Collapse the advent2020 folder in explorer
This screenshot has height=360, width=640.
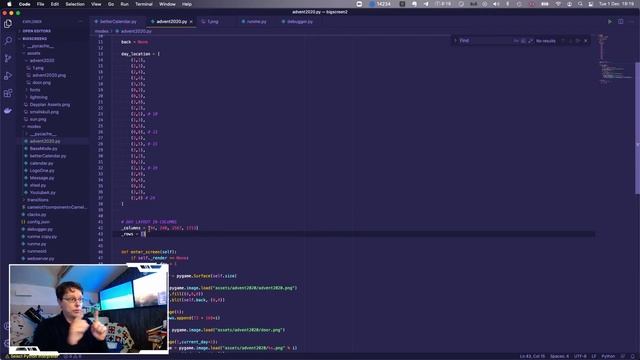point(42,60)
